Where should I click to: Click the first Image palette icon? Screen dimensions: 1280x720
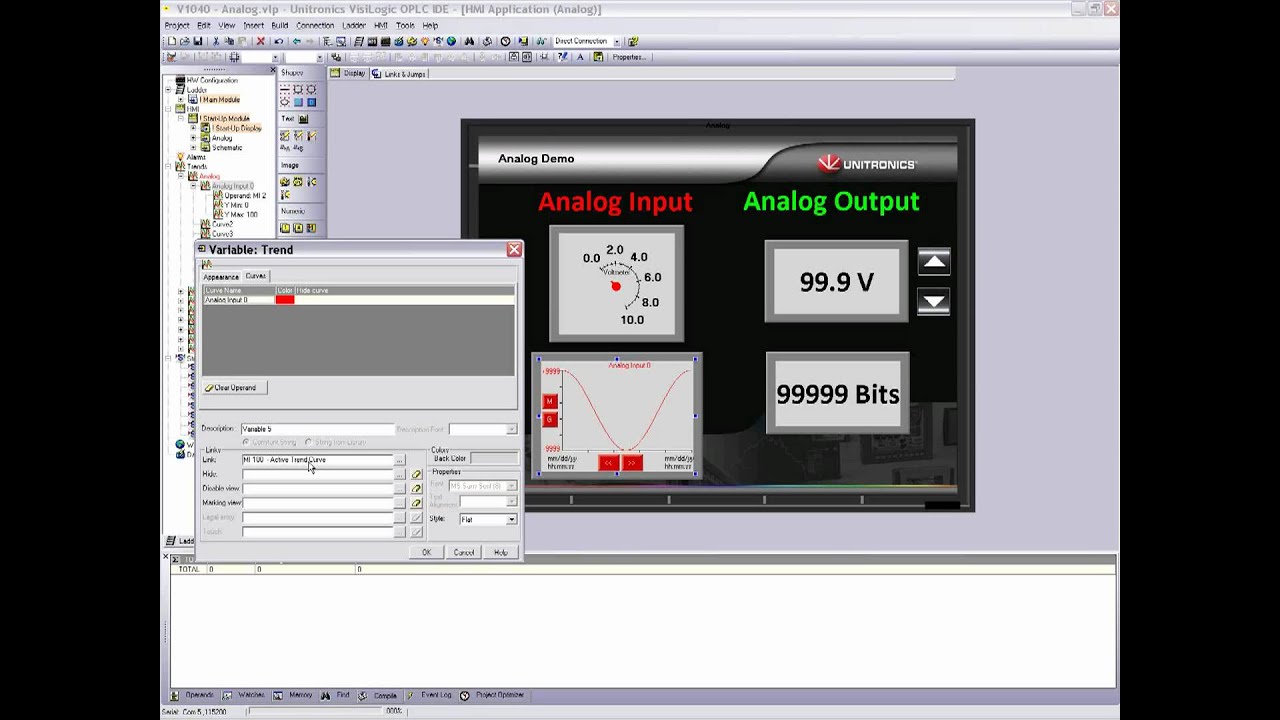pos(284,182)
